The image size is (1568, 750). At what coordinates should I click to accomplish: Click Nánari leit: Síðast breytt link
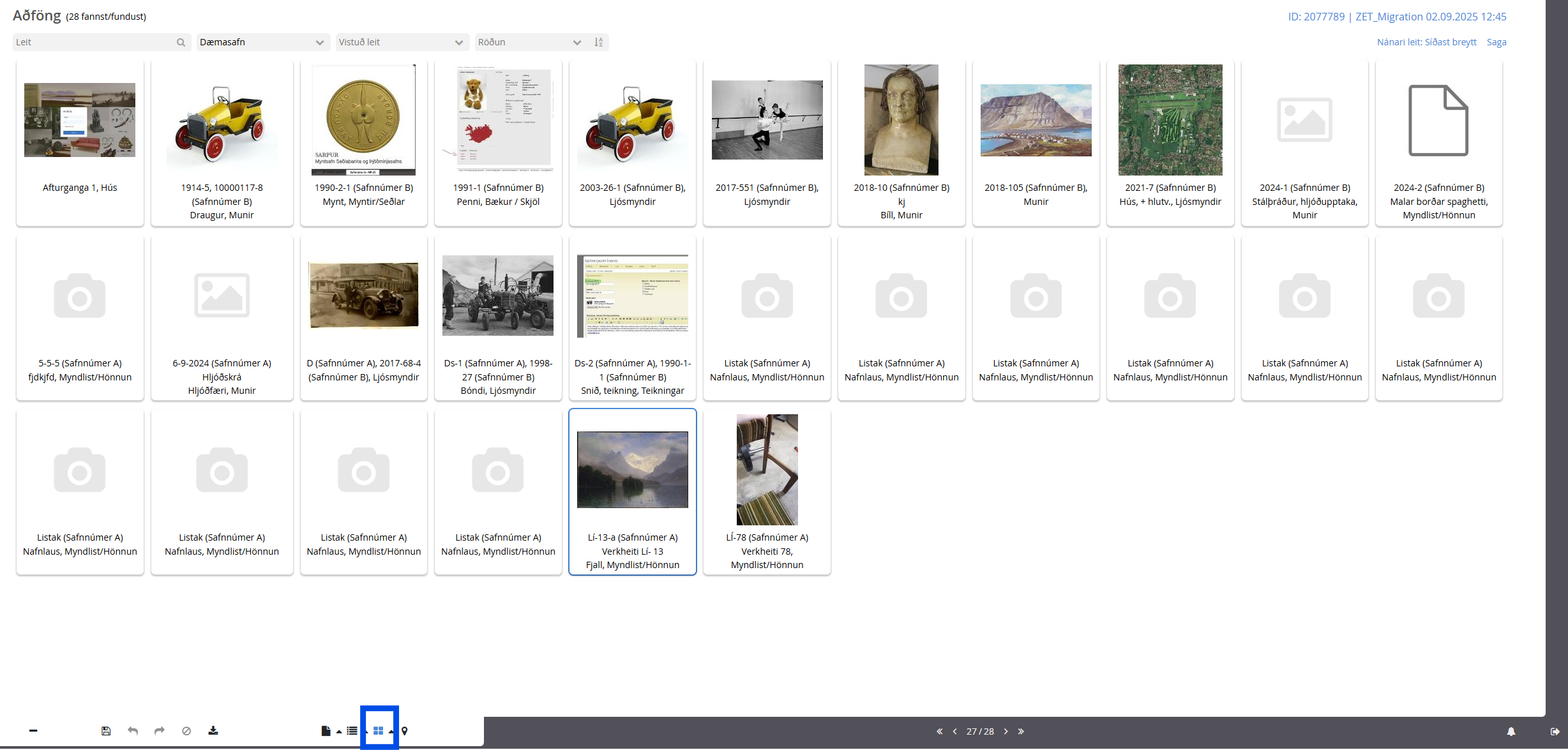1426,42
